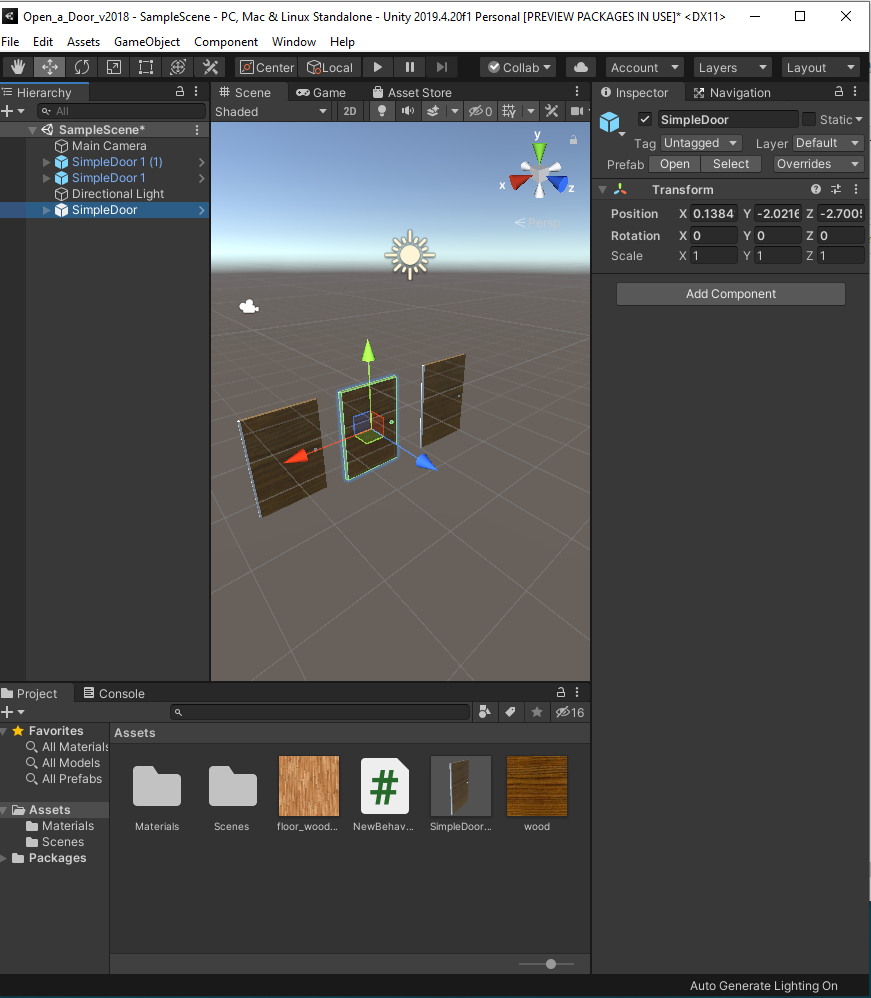The height and width of the screenshot is (998, 871).
Task: Lock the Project panel
Action: coord(561,692)
